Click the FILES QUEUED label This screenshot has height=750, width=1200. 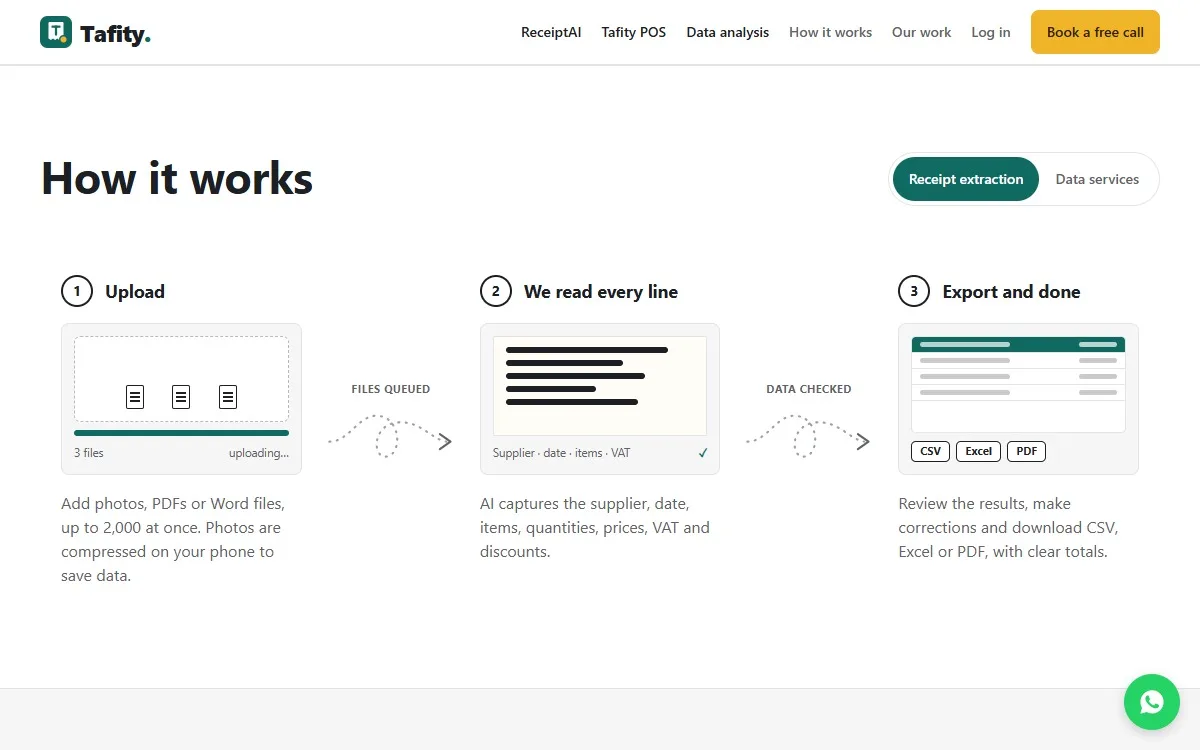tap(391, 389)
